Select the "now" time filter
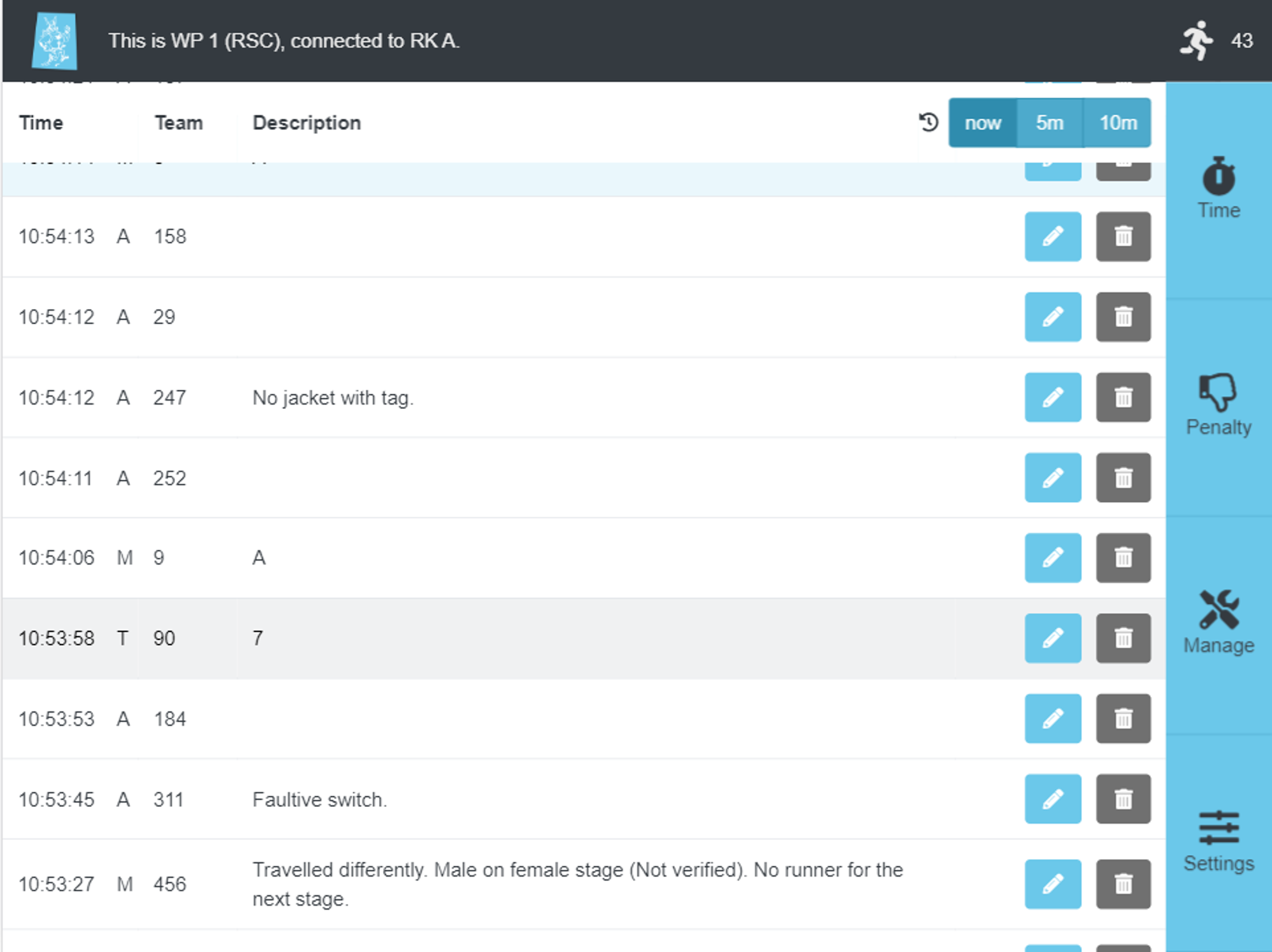This screenshot has width=1272, height=952. tap(981, 122)
